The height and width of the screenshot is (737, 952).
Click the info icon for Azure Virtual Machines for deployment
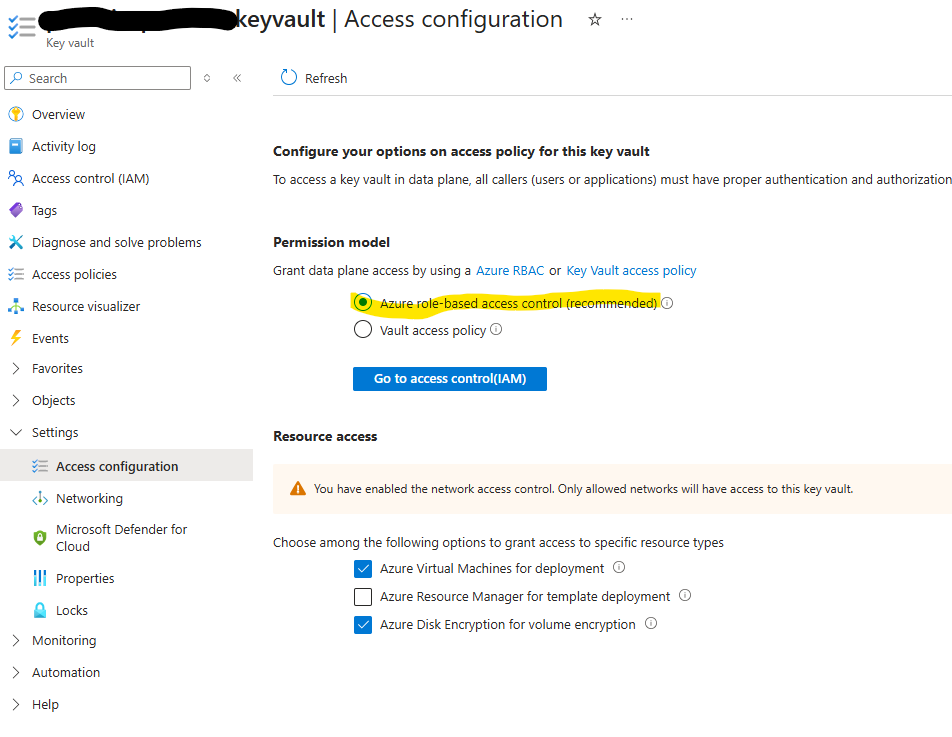619,567
